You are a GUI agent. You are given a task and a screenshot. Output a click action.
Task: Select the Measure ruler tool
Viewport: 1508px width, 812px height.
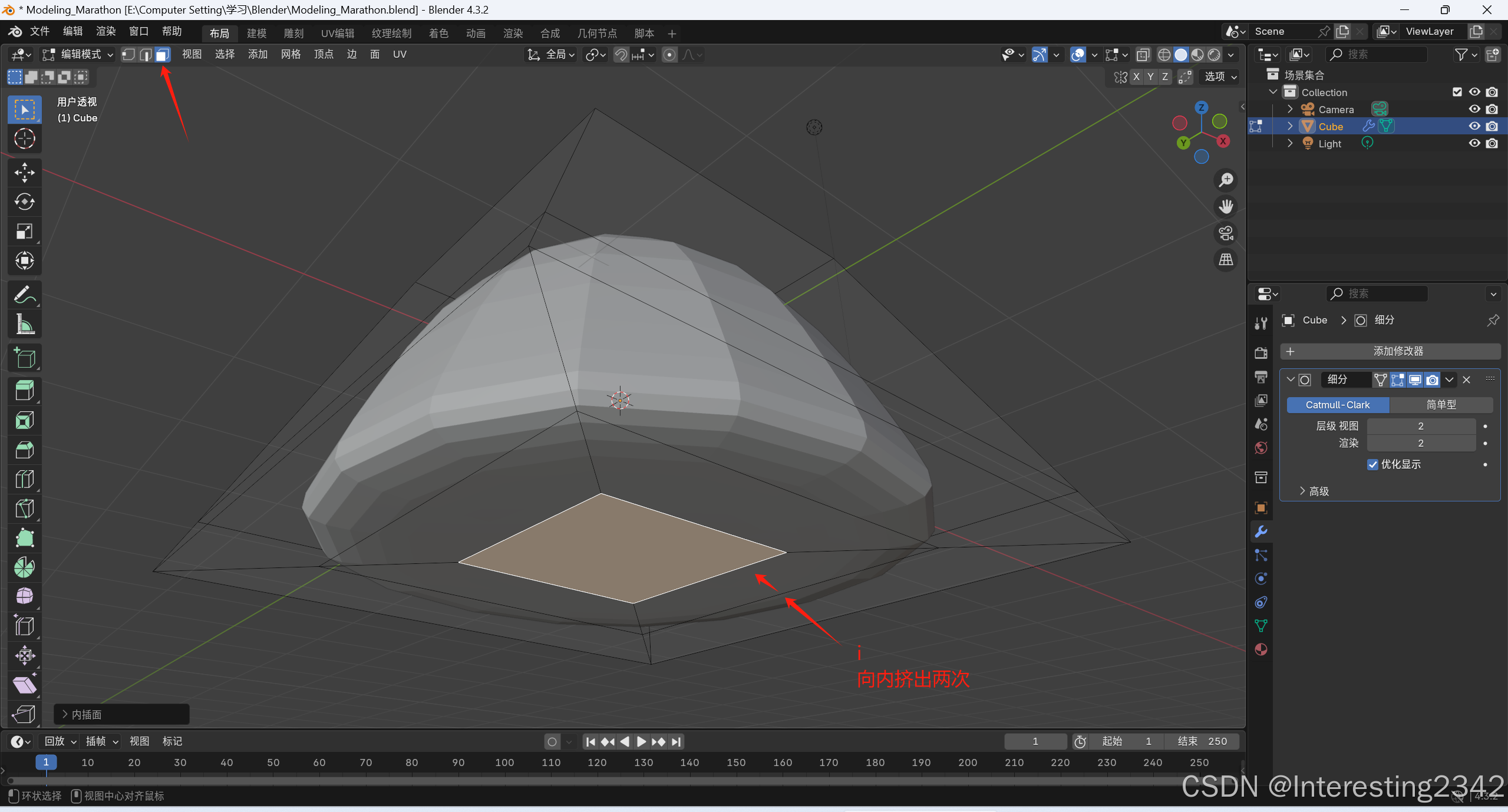coord(24,324)
